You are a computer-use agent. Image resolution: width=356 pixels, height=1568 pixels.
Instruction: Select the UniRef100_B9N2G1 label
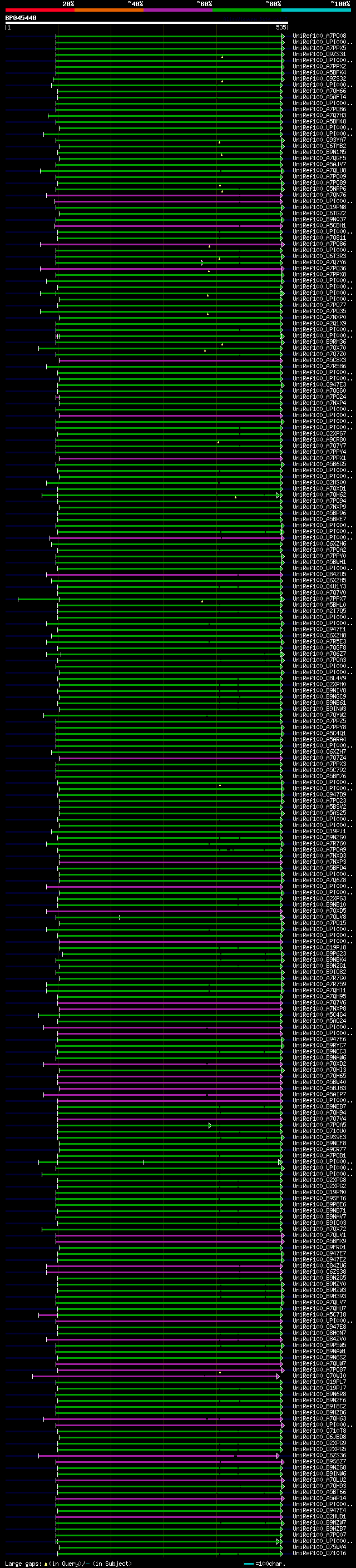[319, 966]
